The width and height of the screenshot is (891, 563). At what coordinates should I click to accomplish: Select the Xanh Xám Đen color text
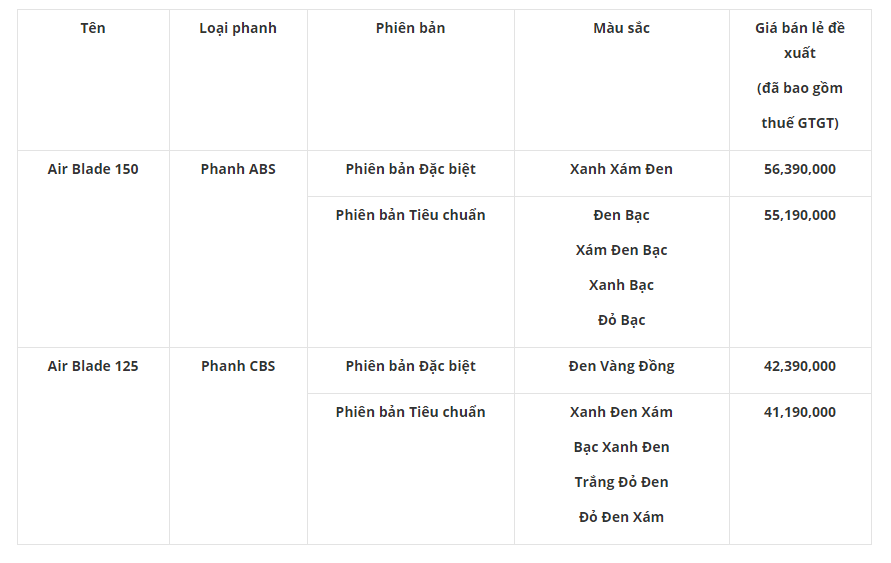pyautogui.click(x=621, y=169)
